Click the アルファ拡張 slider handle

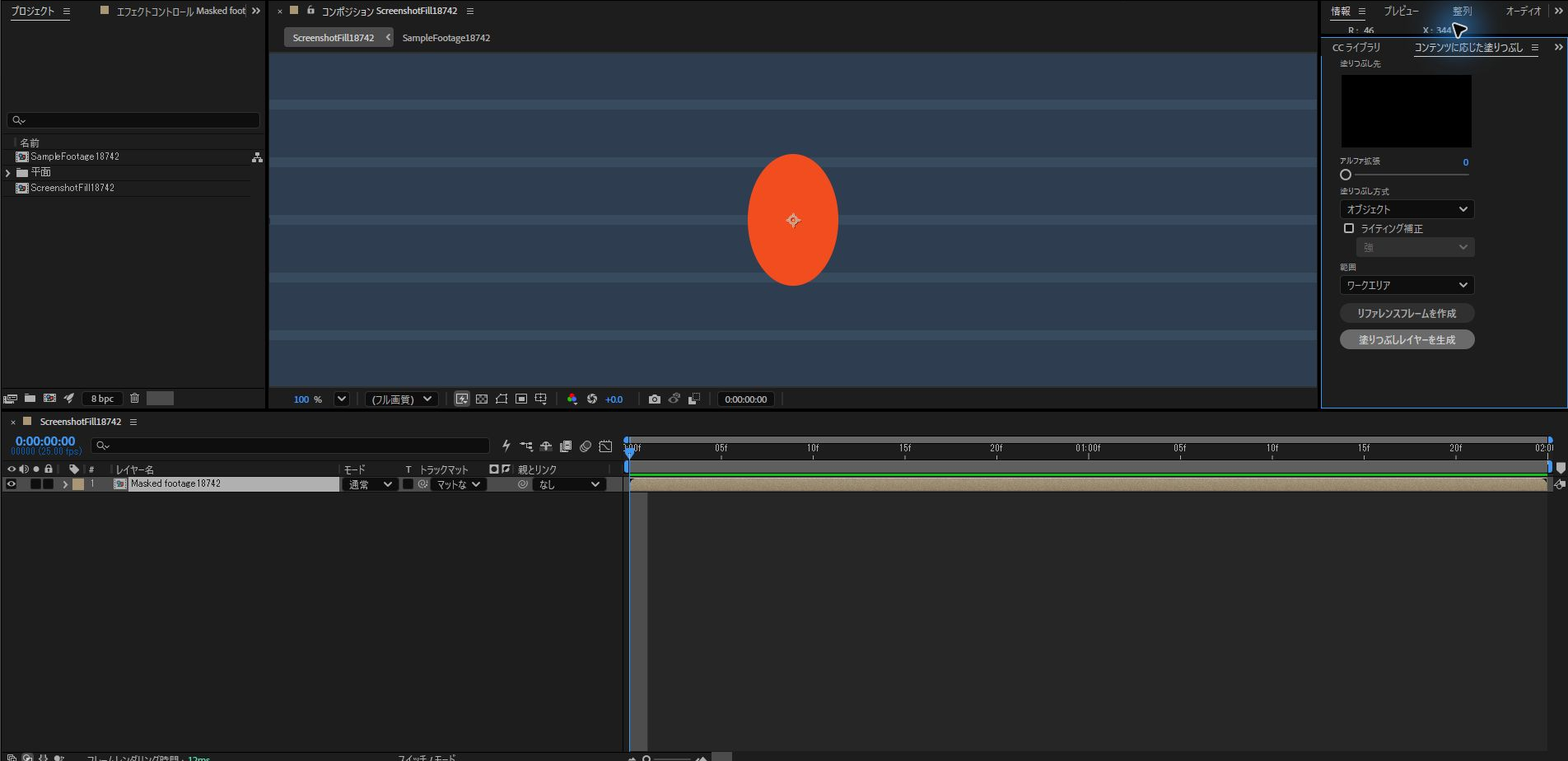click(x=1346, y=175)
